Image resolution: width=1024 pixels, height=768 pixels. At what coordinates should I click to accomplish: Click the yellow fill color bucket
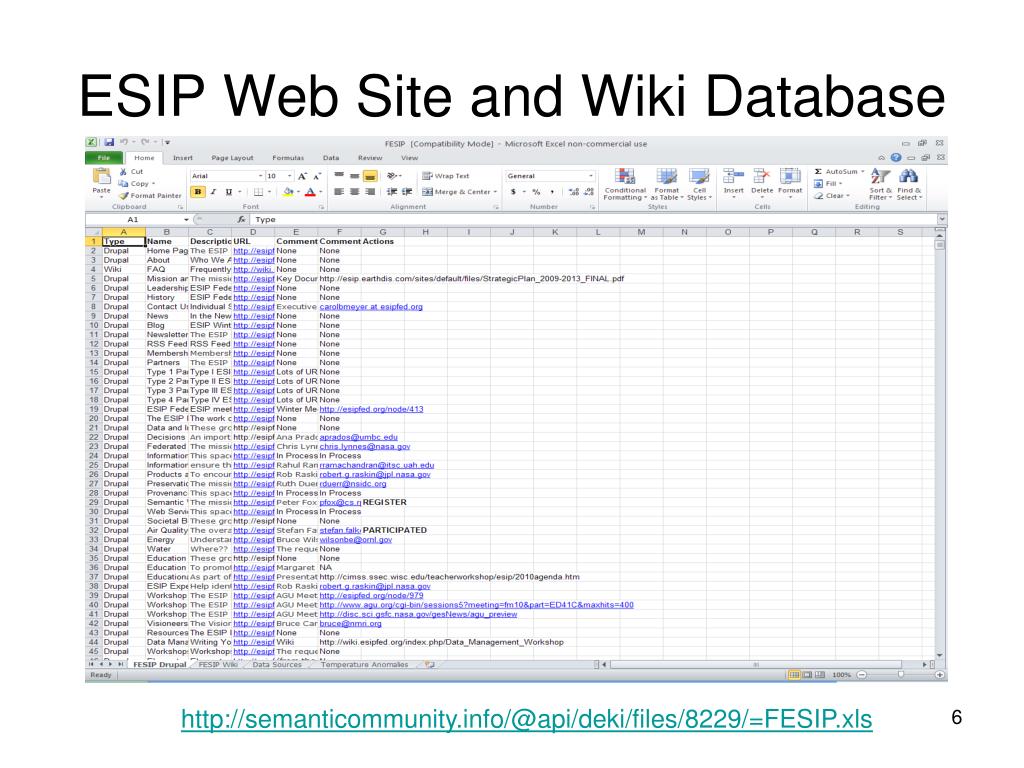(288, 192)
